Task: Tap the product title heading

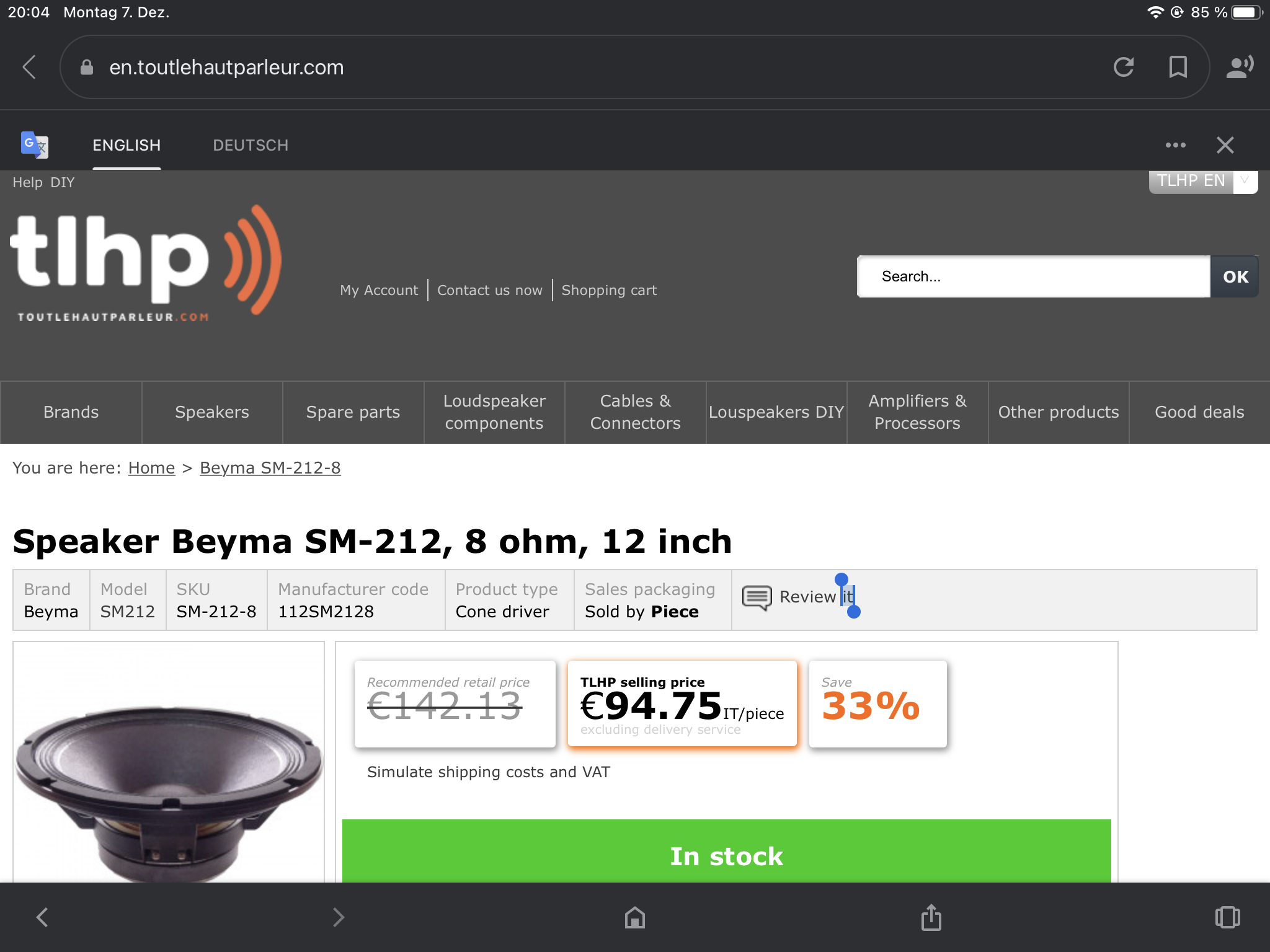Action: (x=372, y=541)
